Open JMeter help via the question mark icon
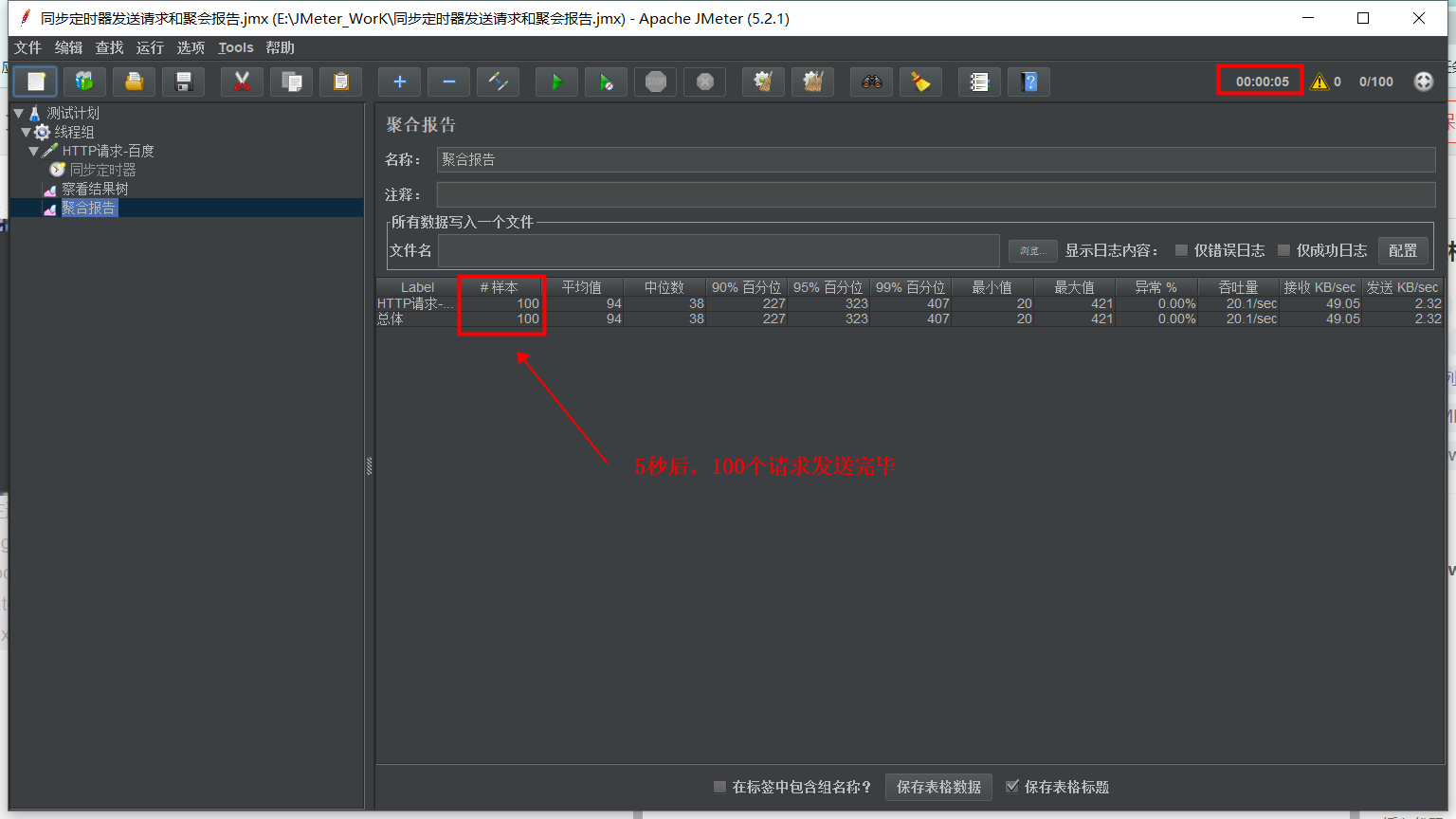 point(1028,82)
